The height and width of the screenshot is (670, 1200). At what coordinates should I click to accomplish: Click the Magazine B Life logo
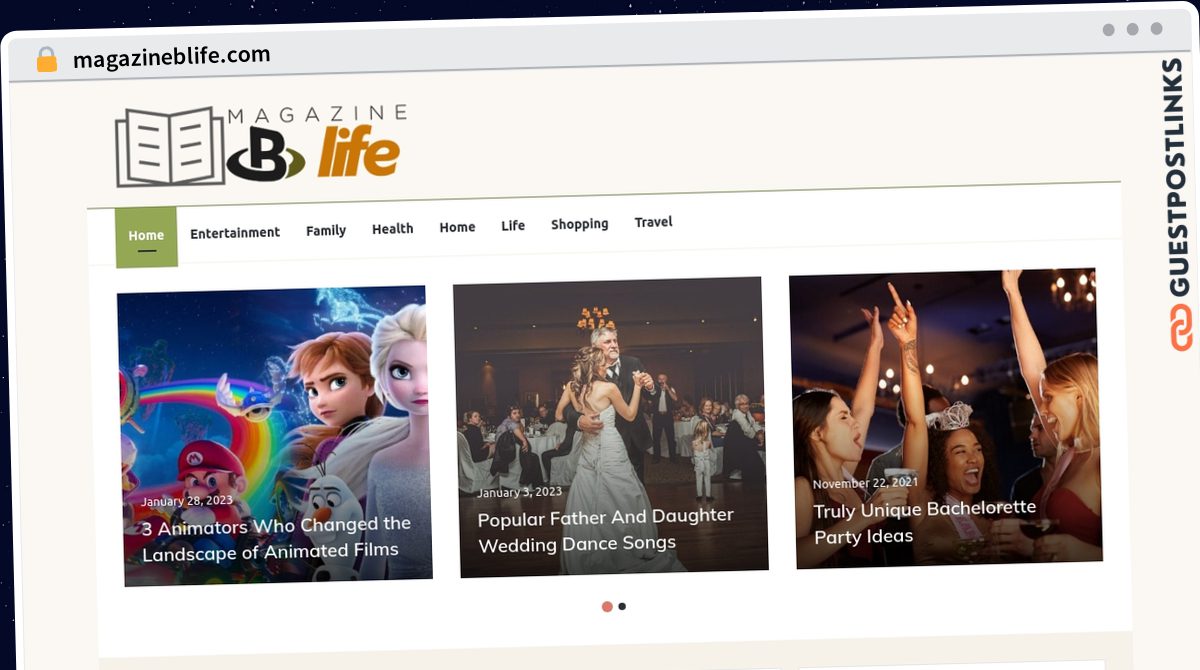click(262, 145)
